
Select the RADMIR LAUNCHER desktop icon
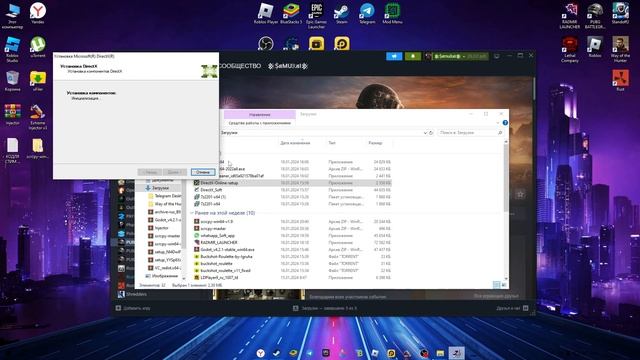(x=570, y=16)
